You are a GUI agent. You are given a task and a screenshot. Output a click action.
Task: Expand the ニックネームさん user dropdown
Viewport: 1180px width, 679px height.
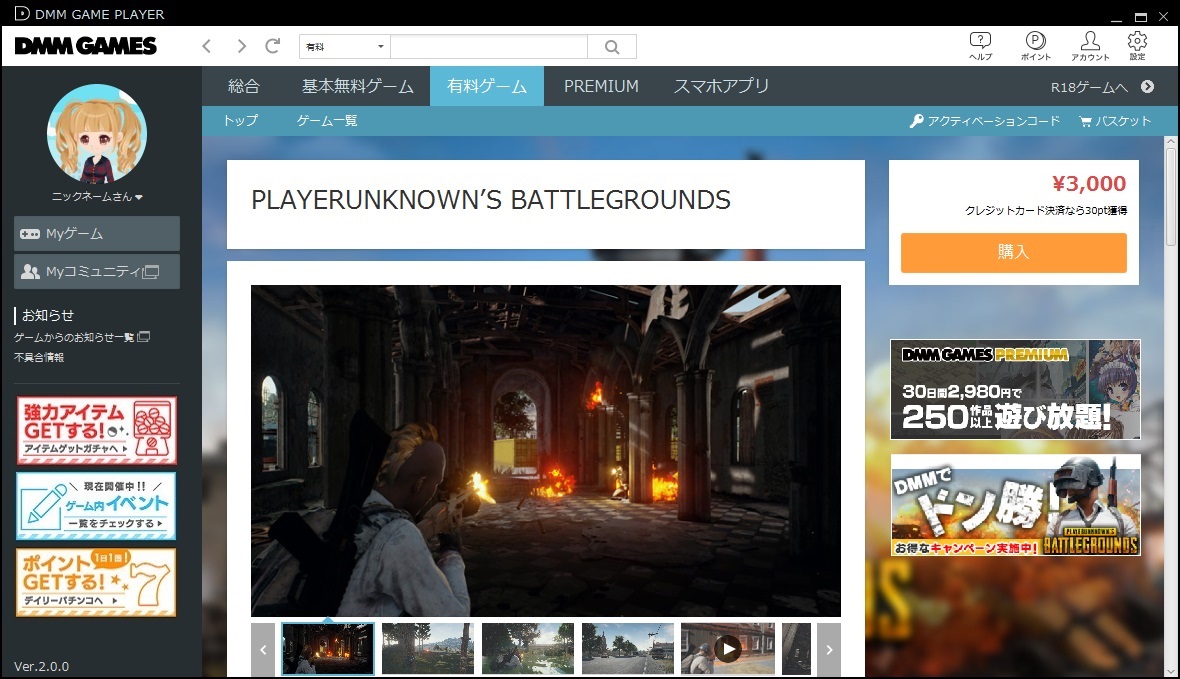tap(97, 196)
